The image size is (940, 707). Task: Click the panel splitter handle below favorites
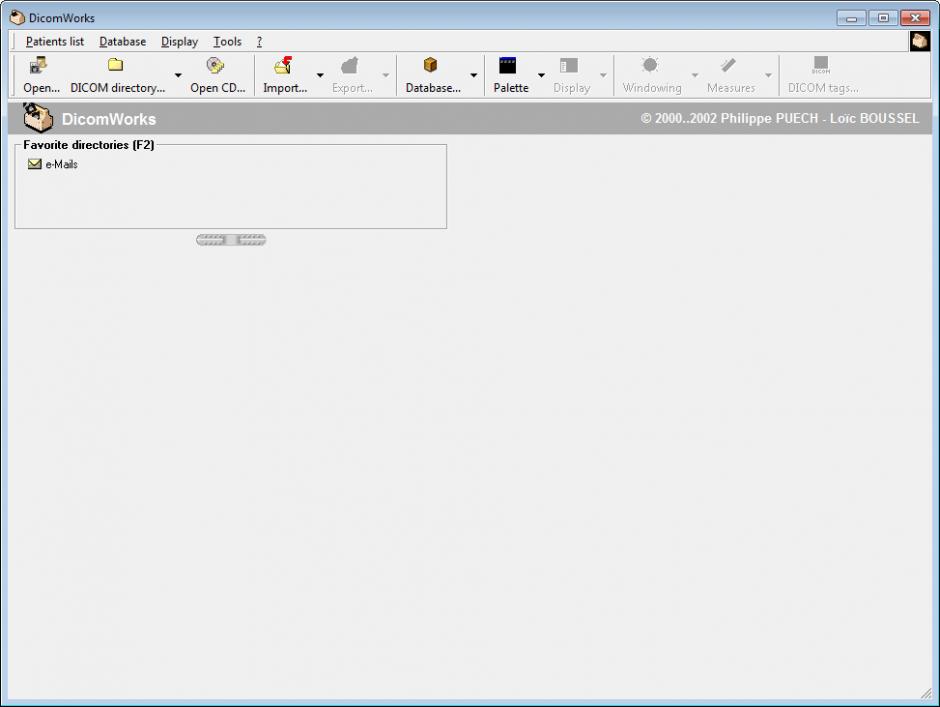coord(231,240)
